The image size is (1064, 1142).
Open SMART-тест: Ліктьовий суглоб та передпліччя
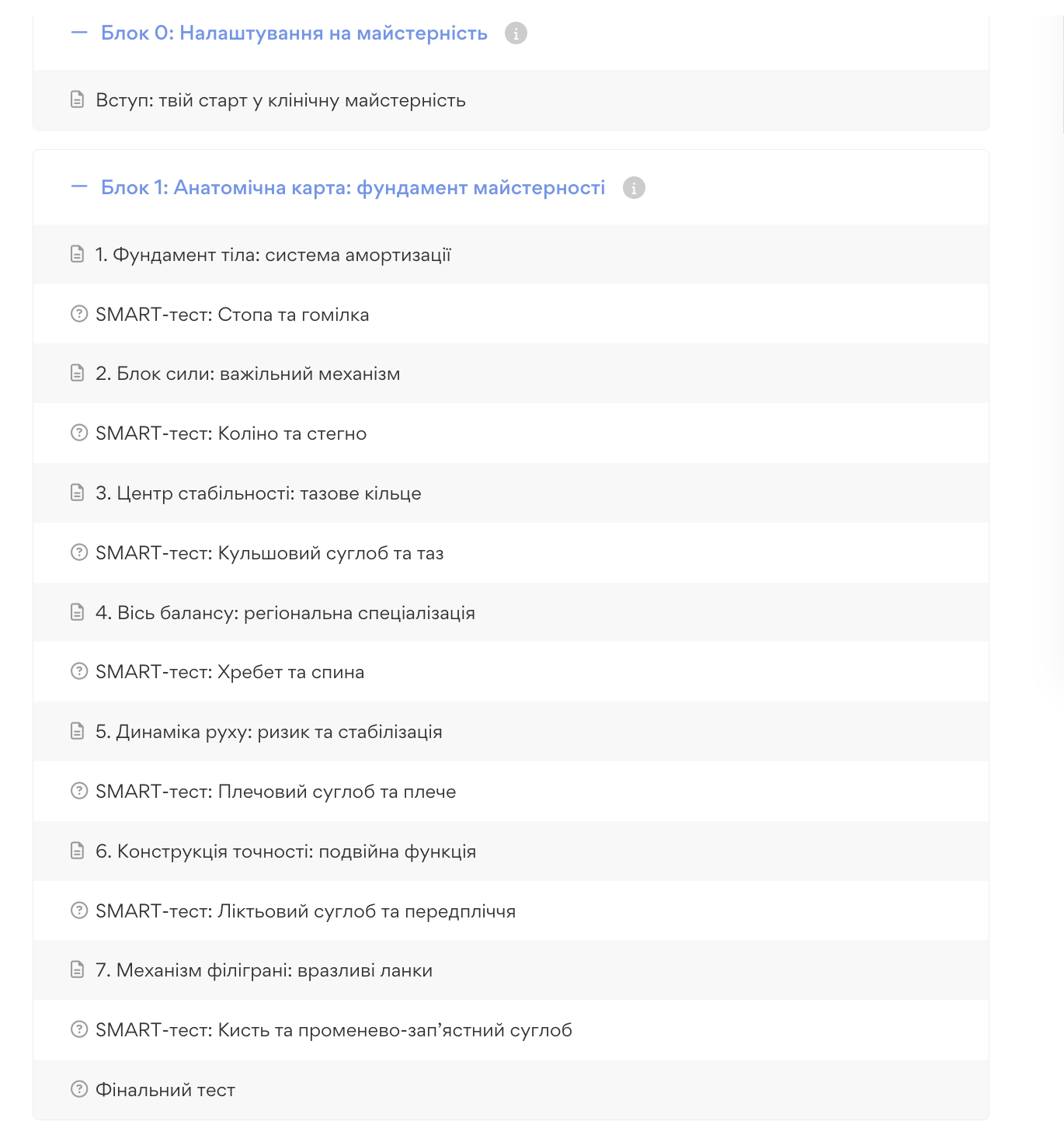[x=305, y=911]
